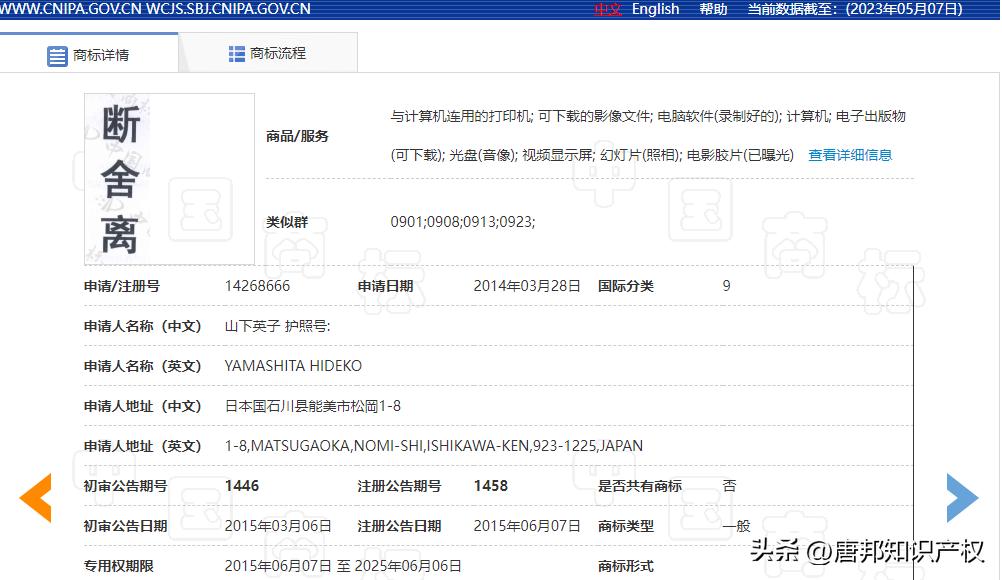Click the orange previous-record arrow
Image resolution: width=1002 pixels, height=580 pixels.
(x=36, y=496)
